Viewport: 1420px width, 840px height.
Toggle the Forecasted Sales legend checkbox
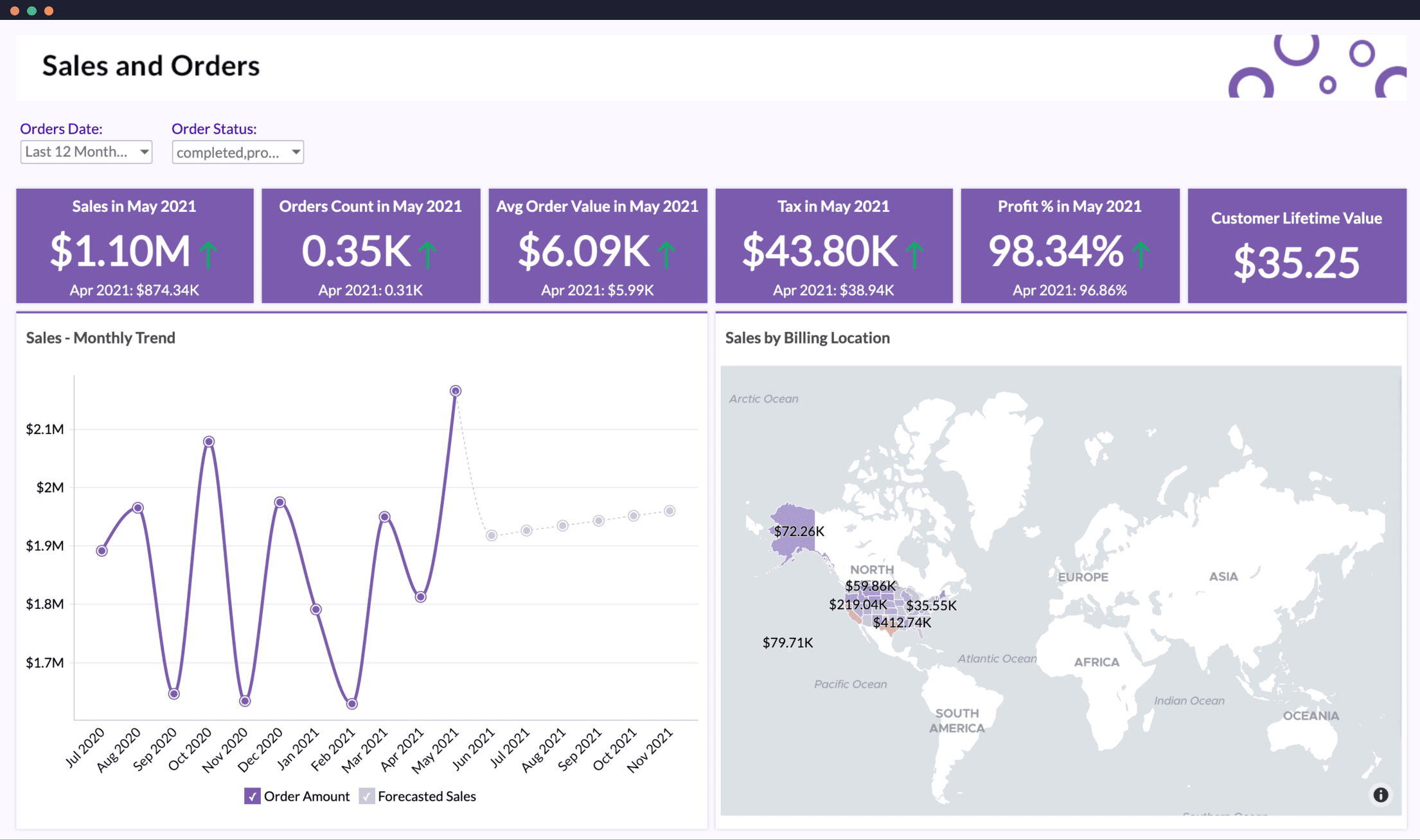pos(366,796)
